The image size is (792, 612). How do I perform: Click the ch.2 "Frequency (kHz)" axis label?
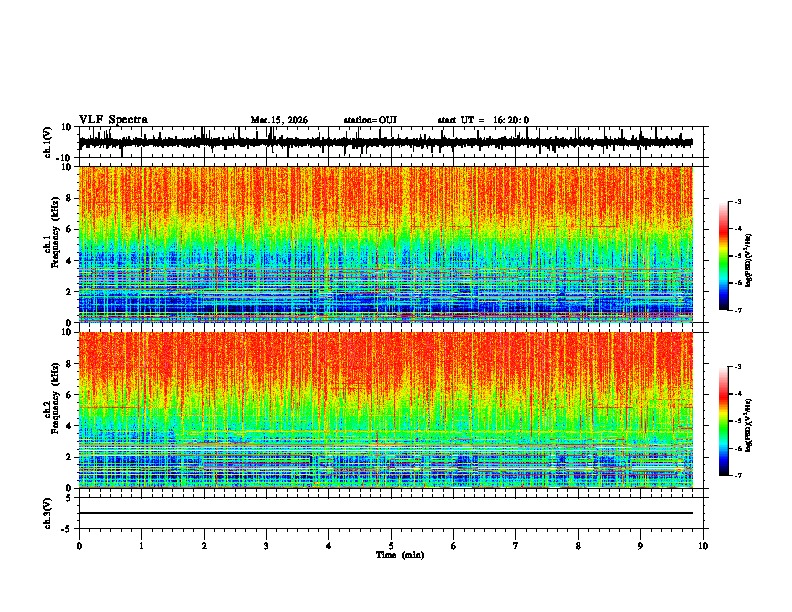coord(55,398)
